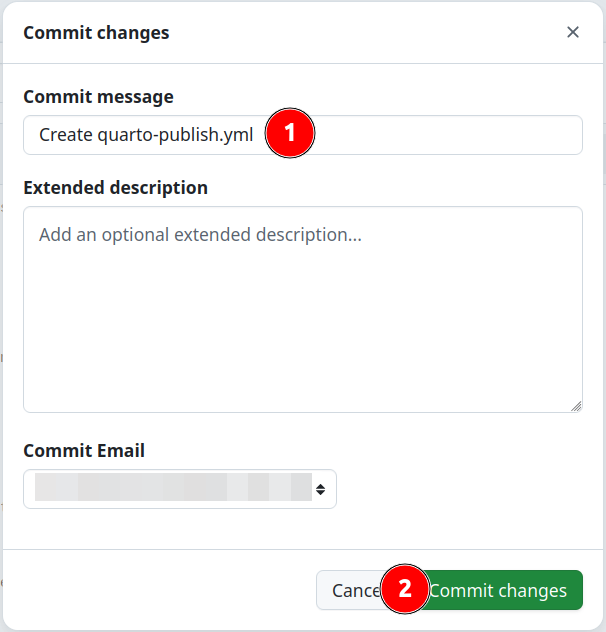Close the Commit changes dialog with X
Viewport: 606px width, 632px height.
pyautogui.click(x=573, y=32)
